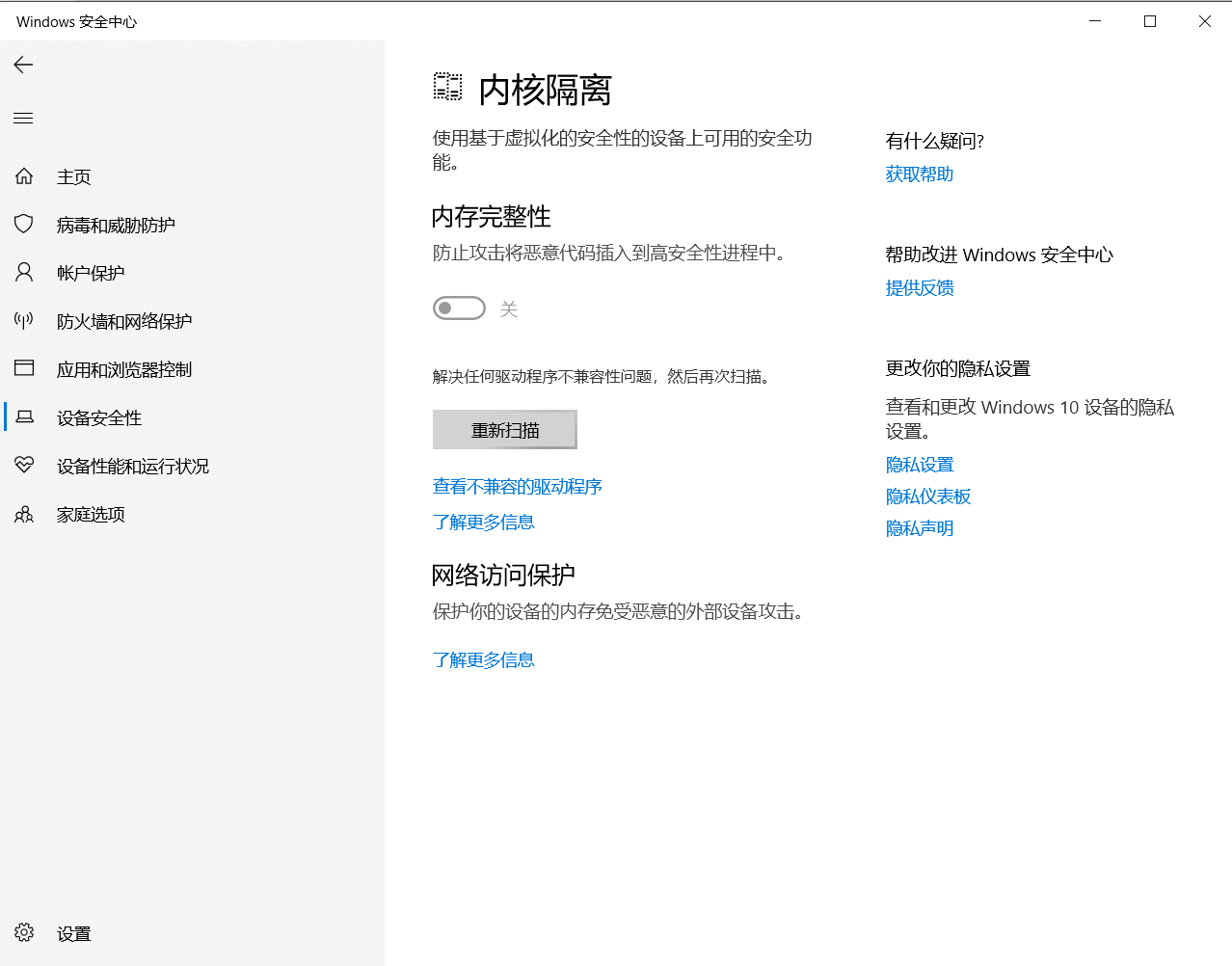Open 防火墙和网络保护 in the sidebar
Screen dimensions: 1232x966
(193, 321)
